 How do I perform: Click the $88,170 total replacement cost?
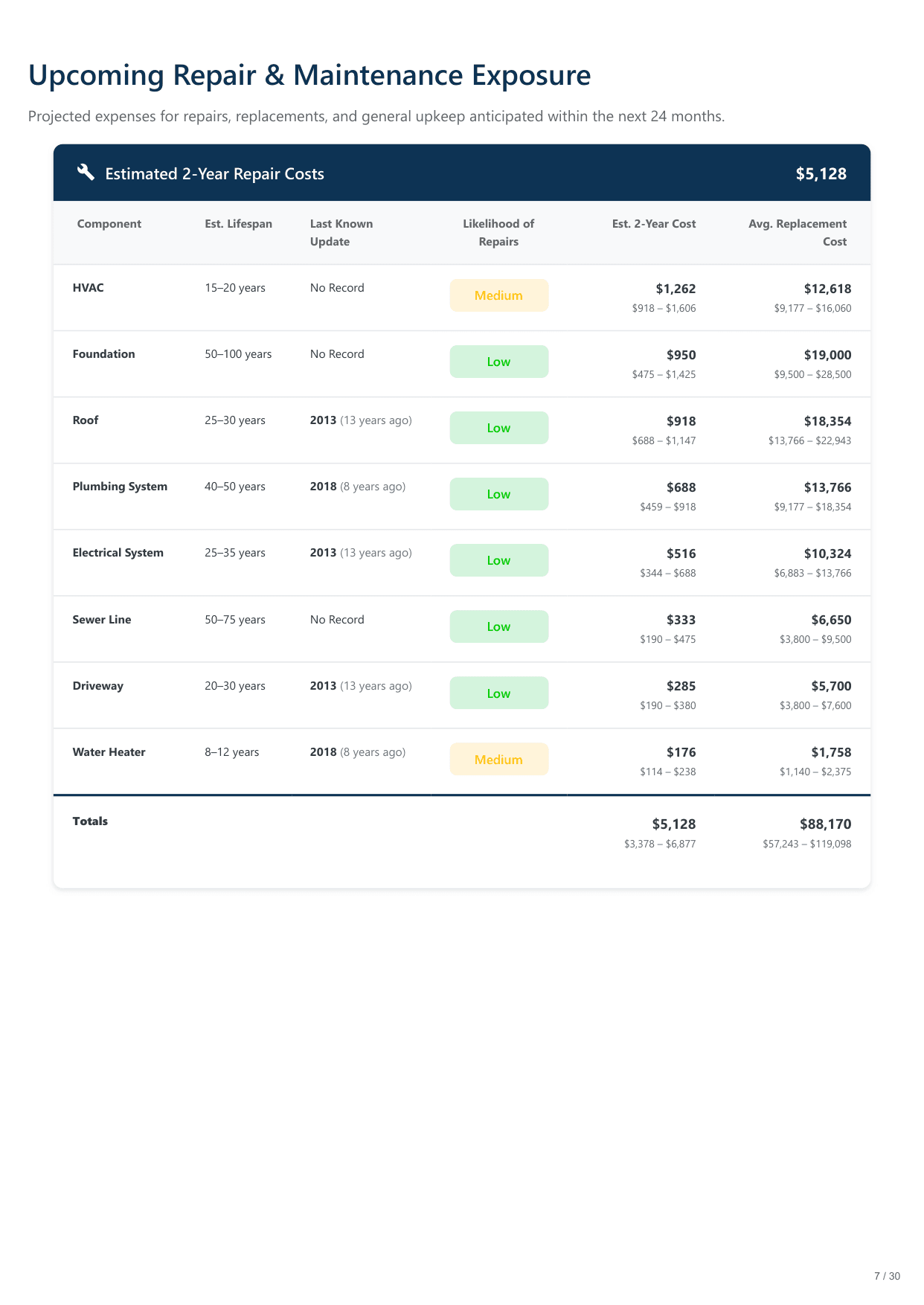click(x=825, y=824)
